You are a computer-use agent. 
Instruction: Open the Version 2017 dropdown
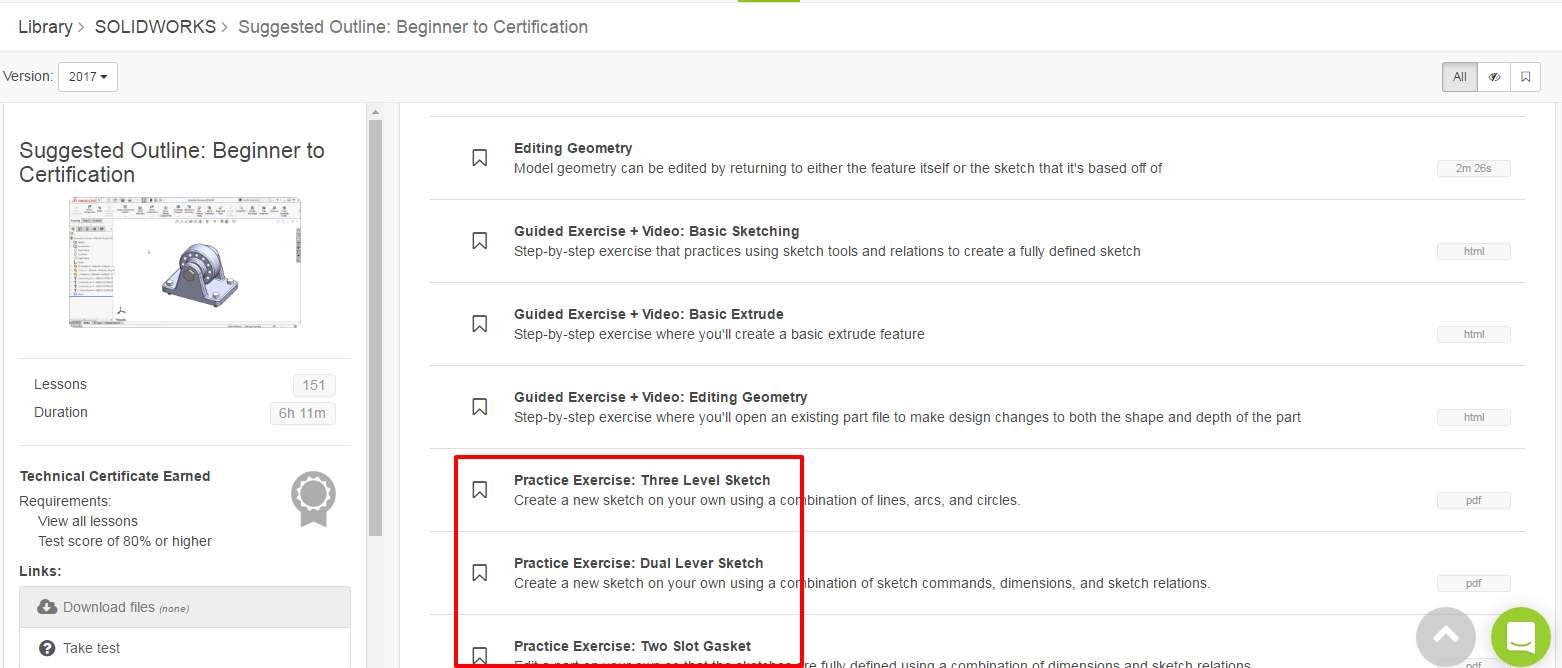click(x=88, y=77)
